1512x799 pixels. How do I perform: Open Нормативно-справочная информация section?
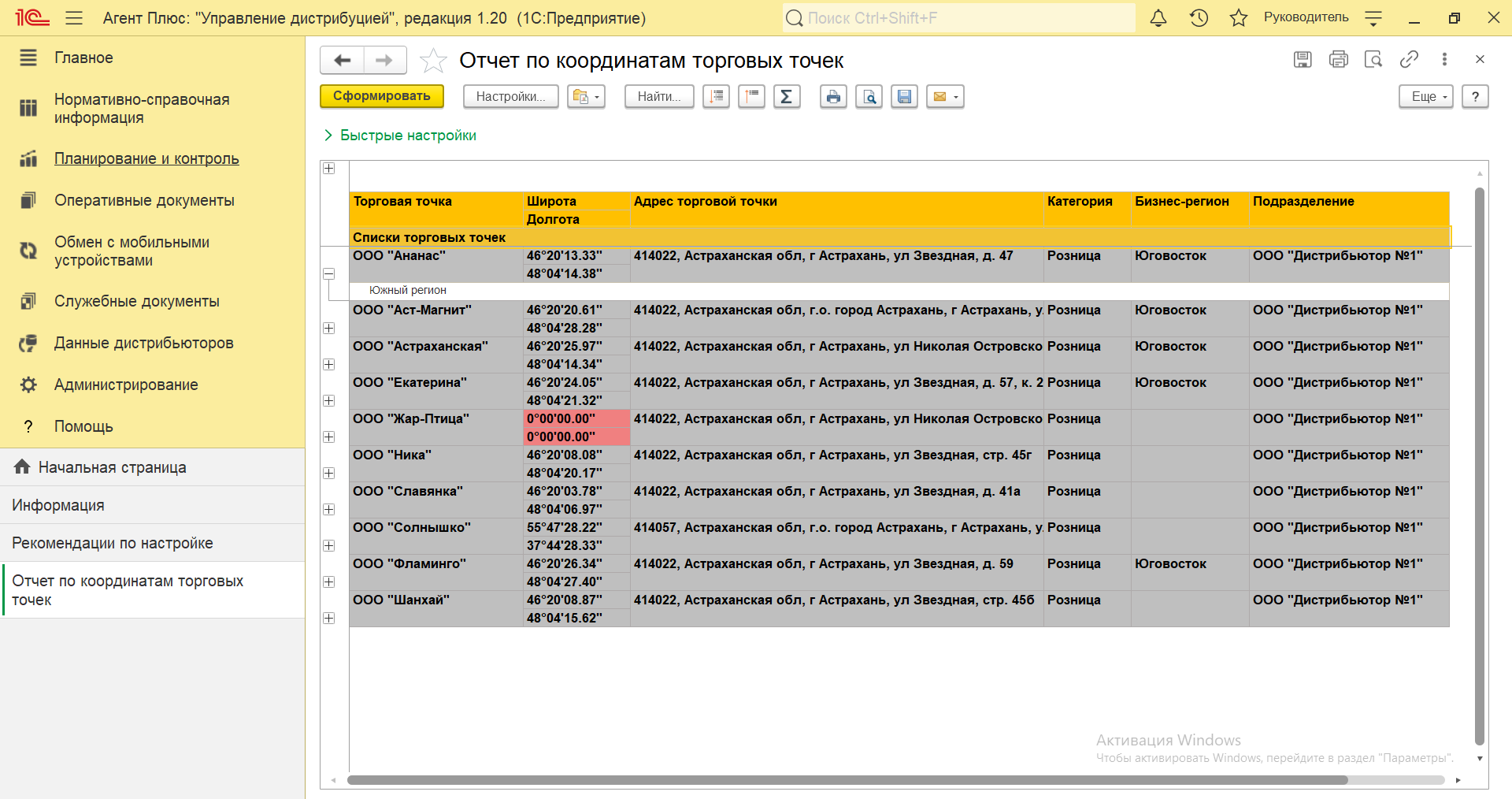[x=152, y=109]
